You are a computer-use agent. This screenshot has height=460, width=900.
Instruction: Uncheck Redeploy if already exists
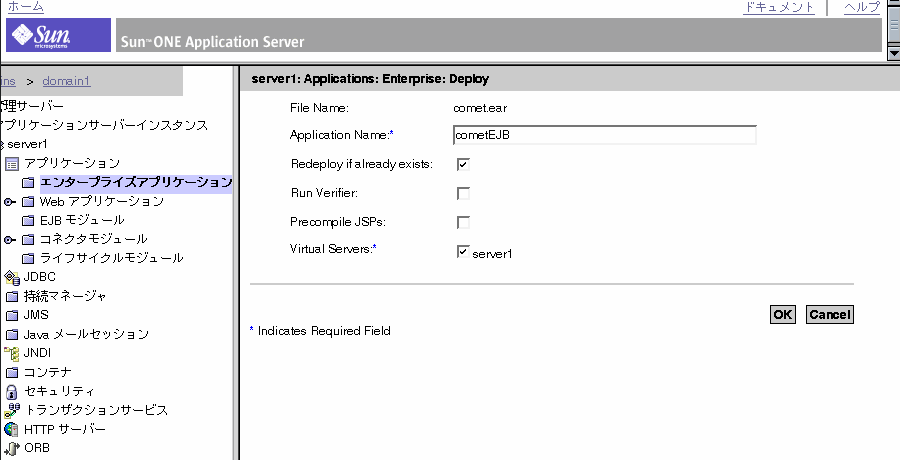[463, 165]
